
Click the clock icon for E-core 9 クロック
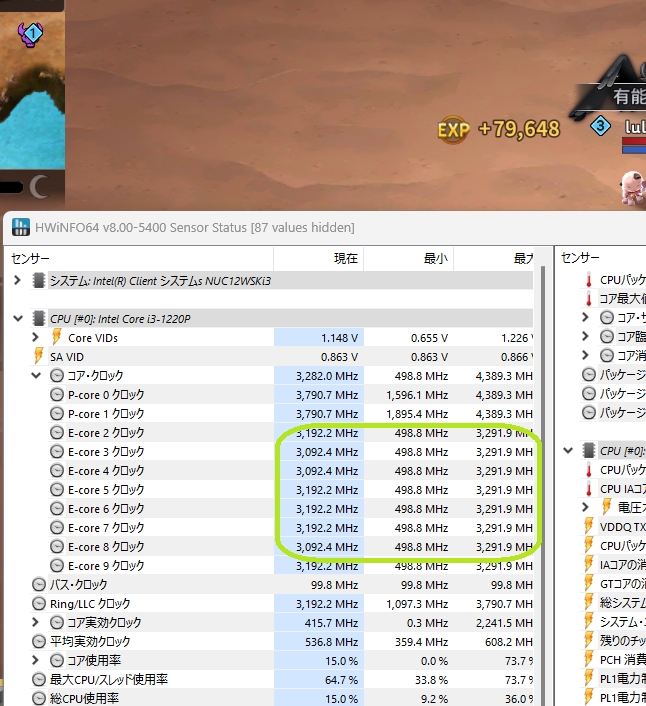[57, 566]
